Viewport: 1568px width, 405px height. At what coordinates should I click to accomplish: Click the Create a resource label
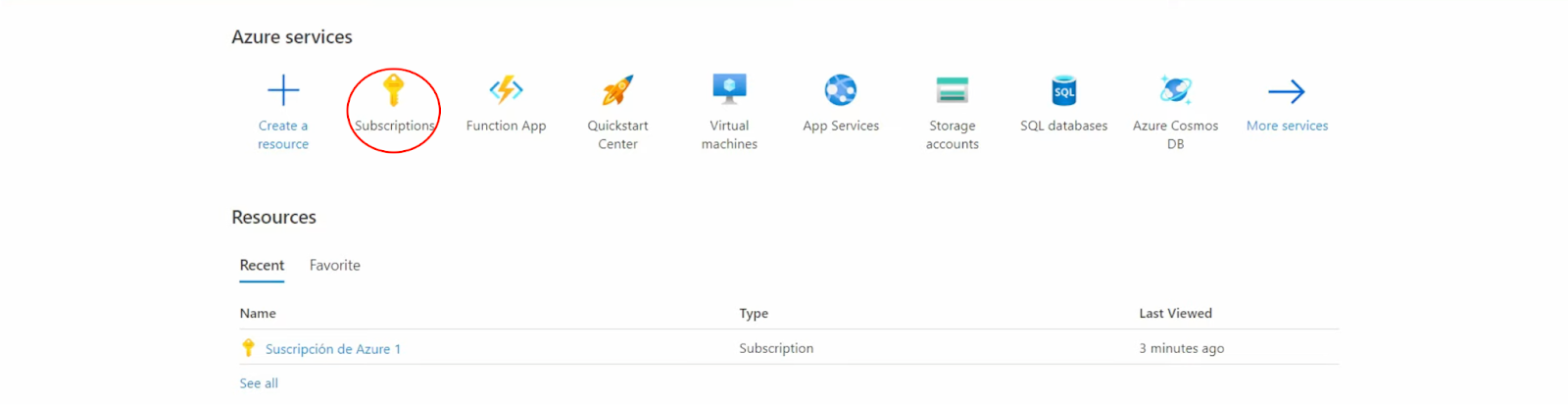283,134
